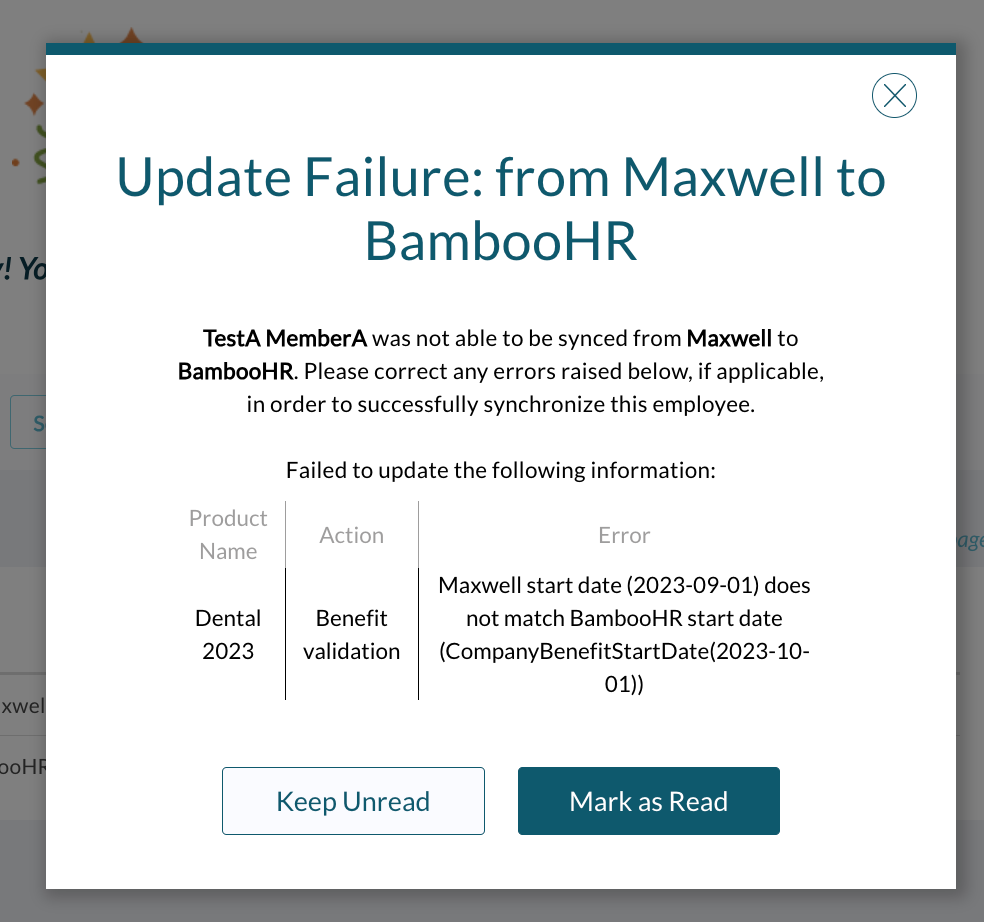Click the bold TestA MemberA employee name
This screenshot has width=984, height=922.
coord(284,338)
